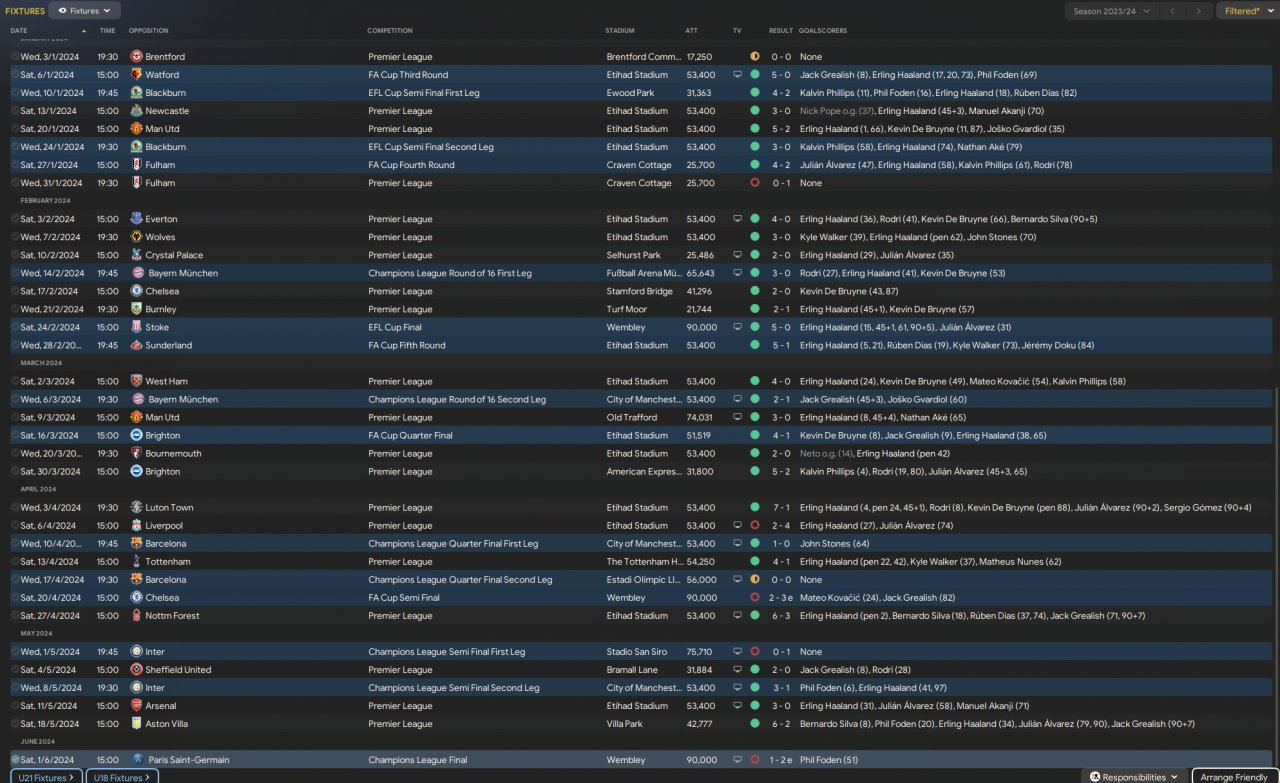Tick the select circle for Stoke 24/2/2024 fixture
The width and height of the screenshot is (1280, 783).
pyautogui.click(x=15, y=327)
